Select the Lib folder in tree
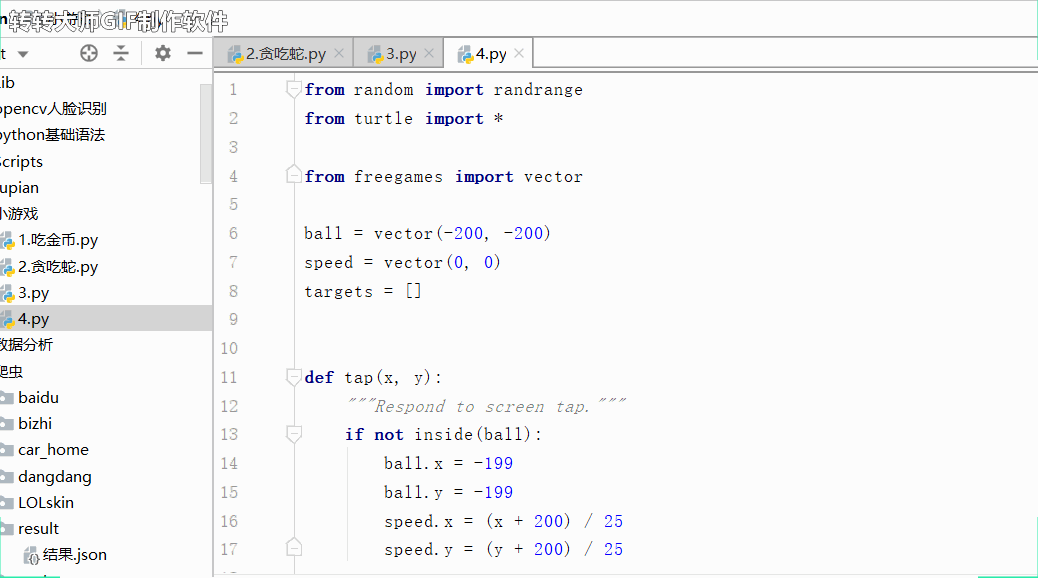 (x=7, y=82)
